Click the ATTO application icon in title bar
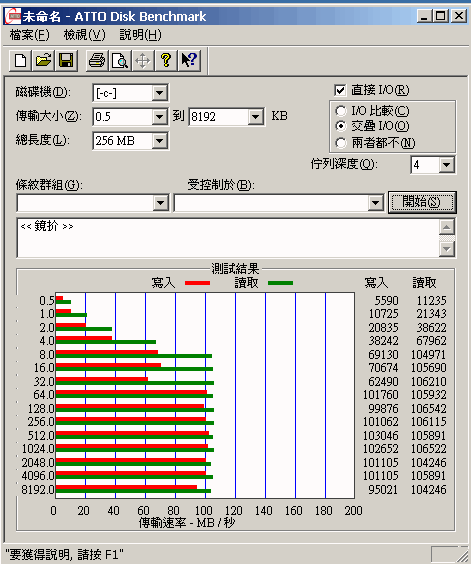The width and height of the screenshot is (471, 564). coord(12,16)
